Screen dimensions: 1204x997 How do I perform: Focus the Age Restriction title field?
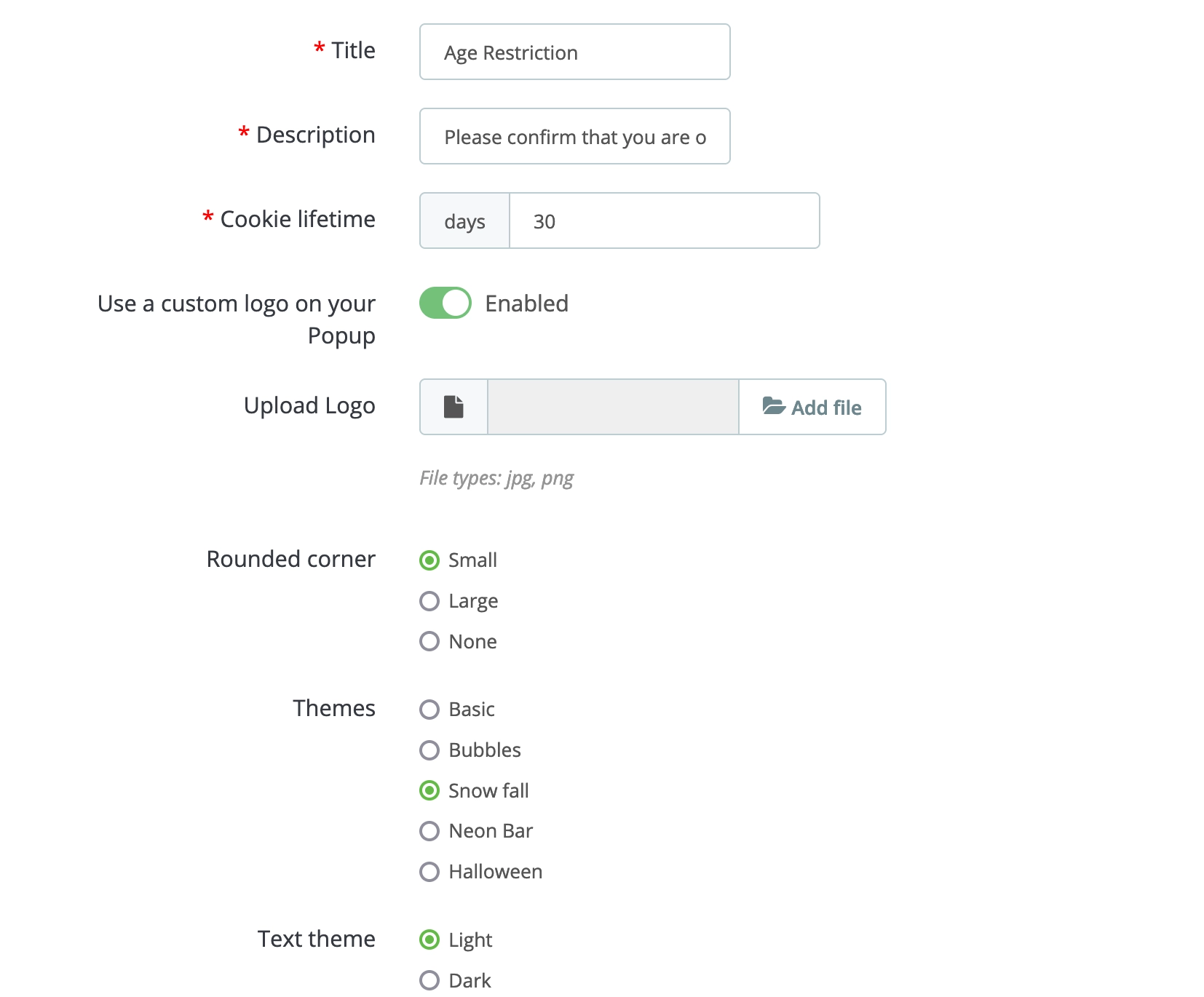tap(574, 52)
